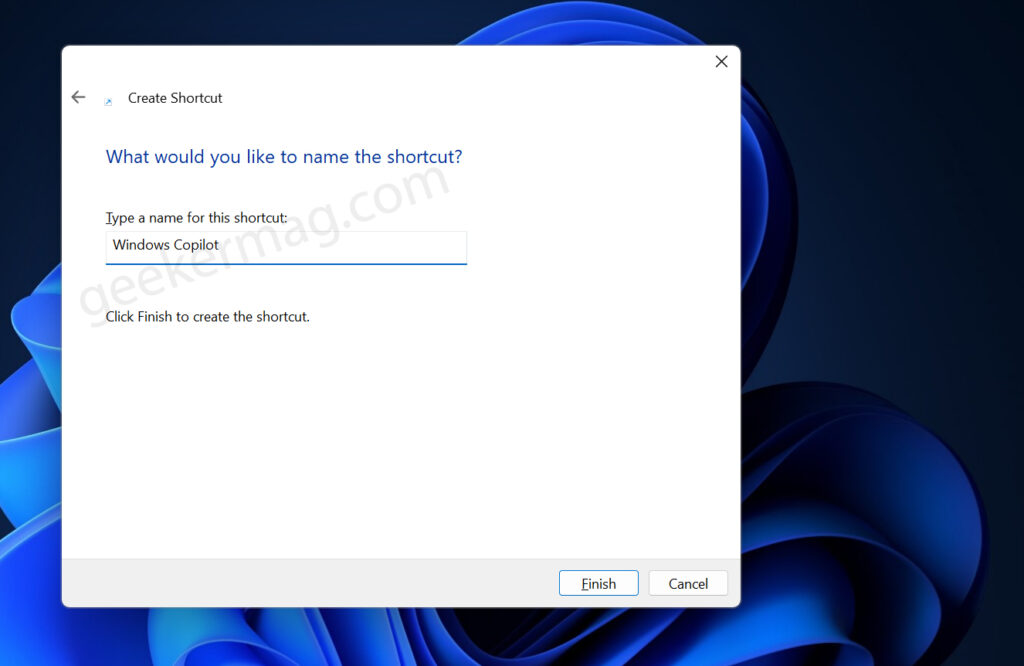The height and width of the screenshot is (666, 1024).
Task: Click the shortcut icon beside Create Shortcut
Action: [x=108, y=101]
